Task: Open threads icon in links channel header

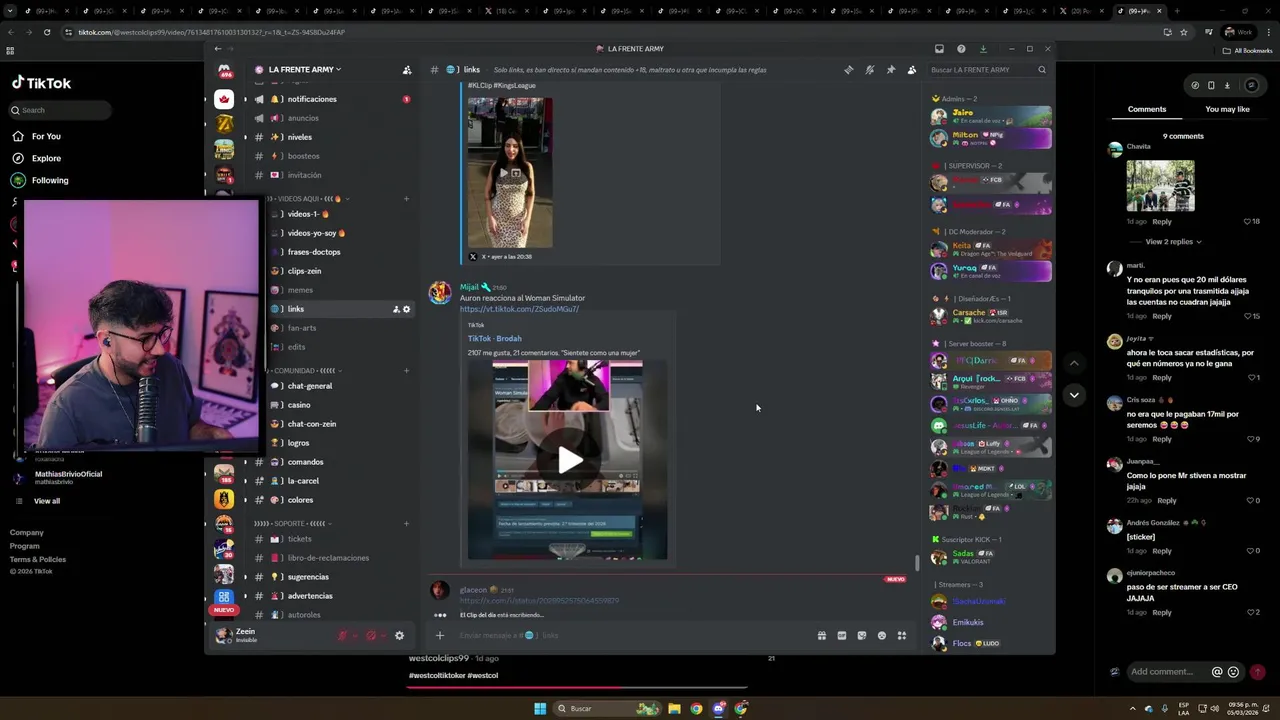Action: point(848,70)
